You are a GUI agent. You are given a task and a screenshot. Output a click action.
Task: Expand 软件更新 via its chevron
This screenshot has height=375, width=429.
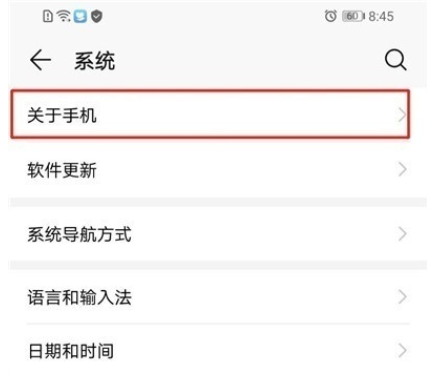click(x=402, y=170)
